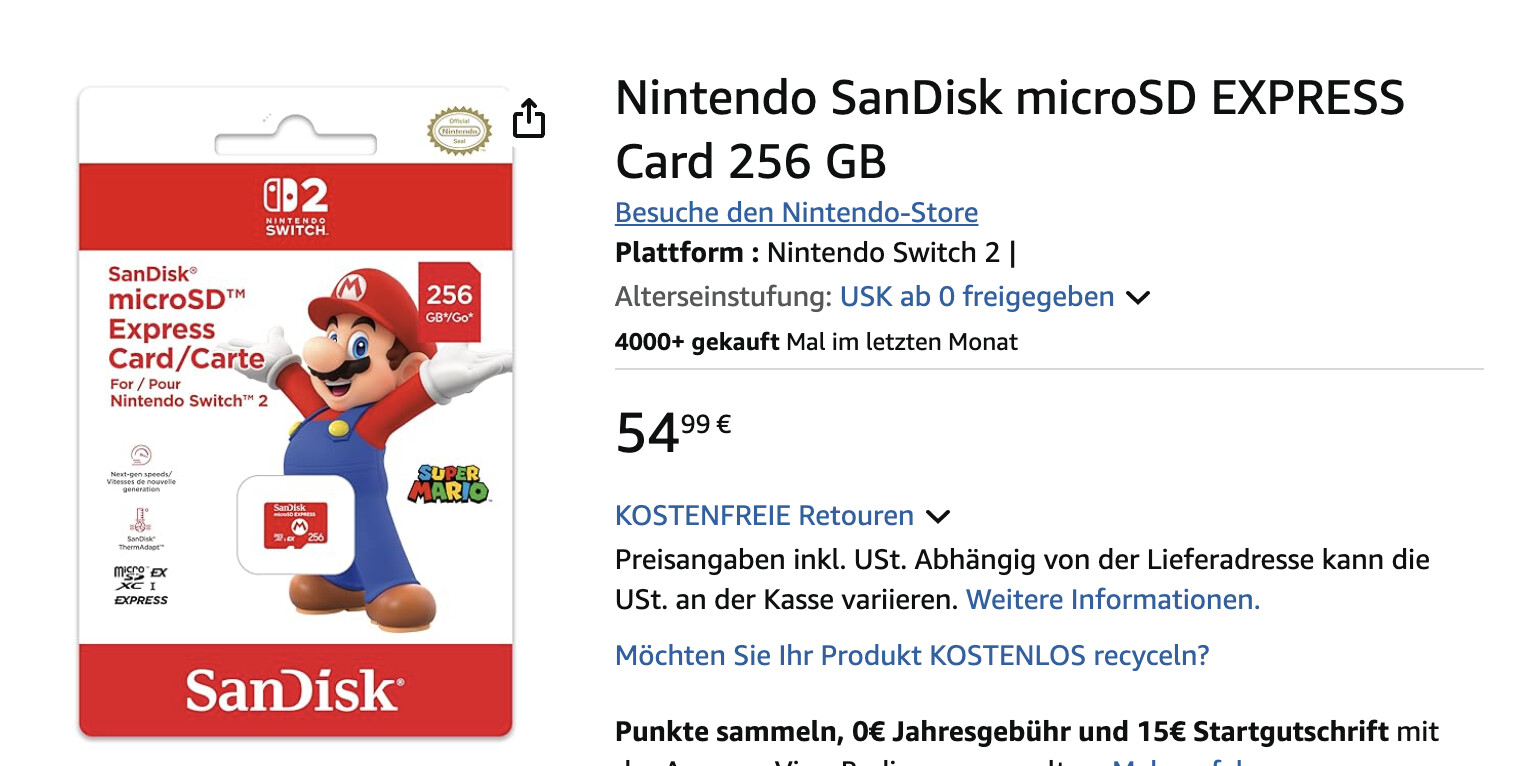Open the Weitere Informationen link
Screen dimensions: 1518x766
click(1112, 599)
